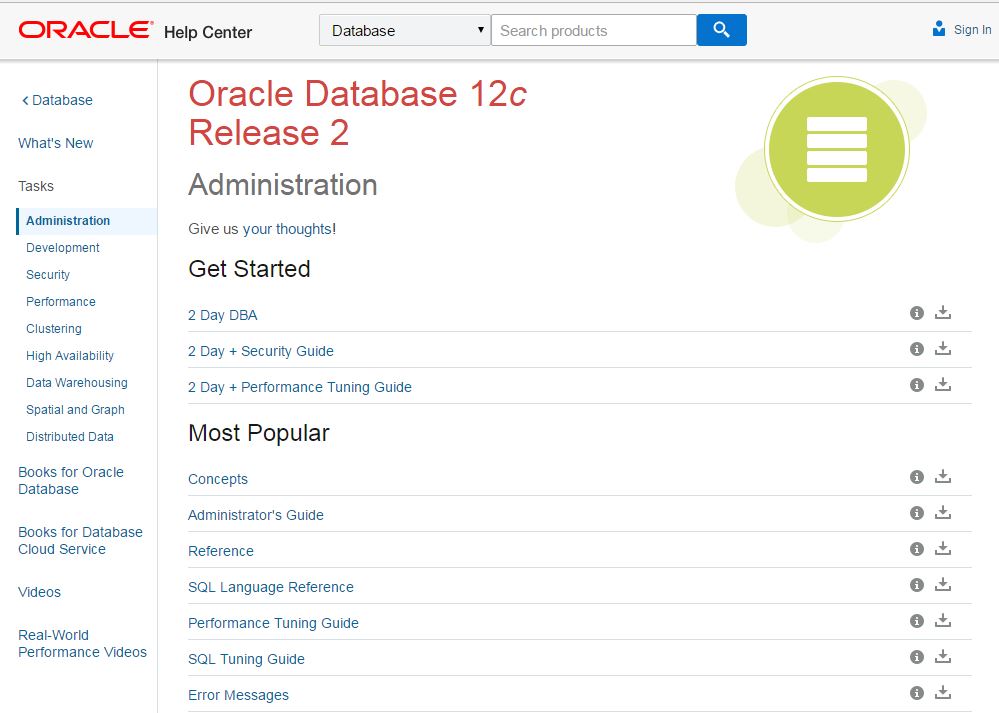Select Development in sidebar tasks

click(x=62, y=248)
